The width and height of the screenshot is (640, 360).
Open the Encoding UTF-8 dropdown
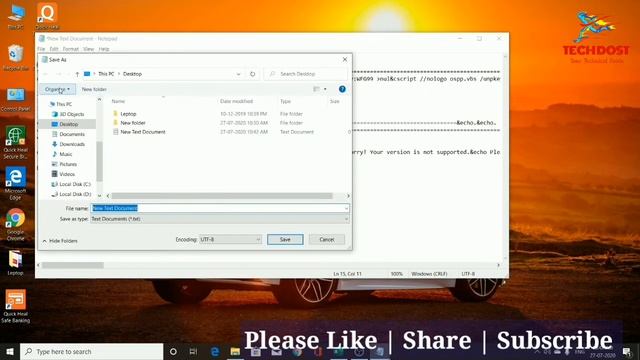(230, 240)
